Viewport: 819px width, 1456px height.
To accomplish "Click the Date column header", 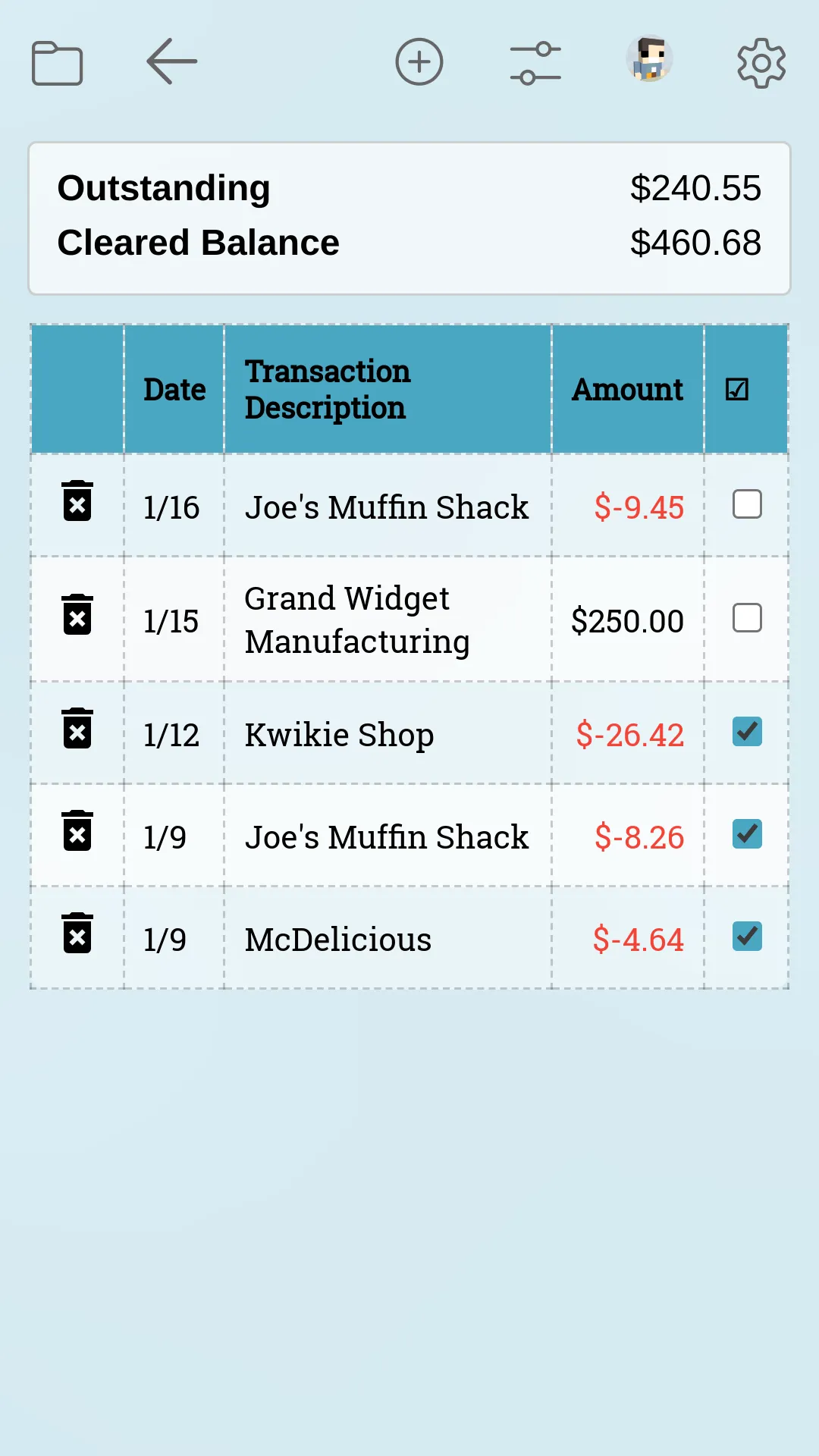I will coord(174,390).
